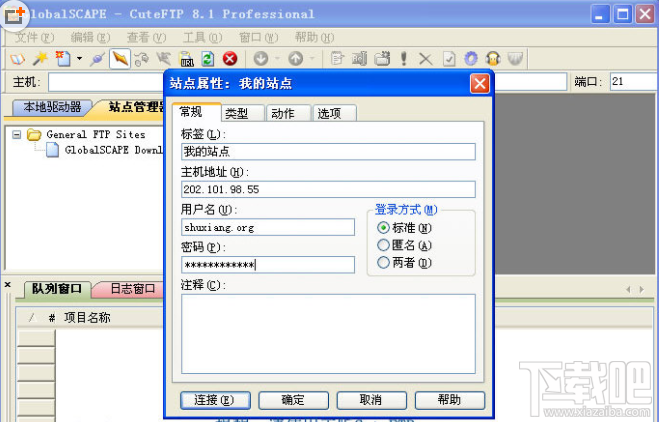659x422 pixels.
Task: Click the host address field 202.101.98.55
Action: (329, 189)
